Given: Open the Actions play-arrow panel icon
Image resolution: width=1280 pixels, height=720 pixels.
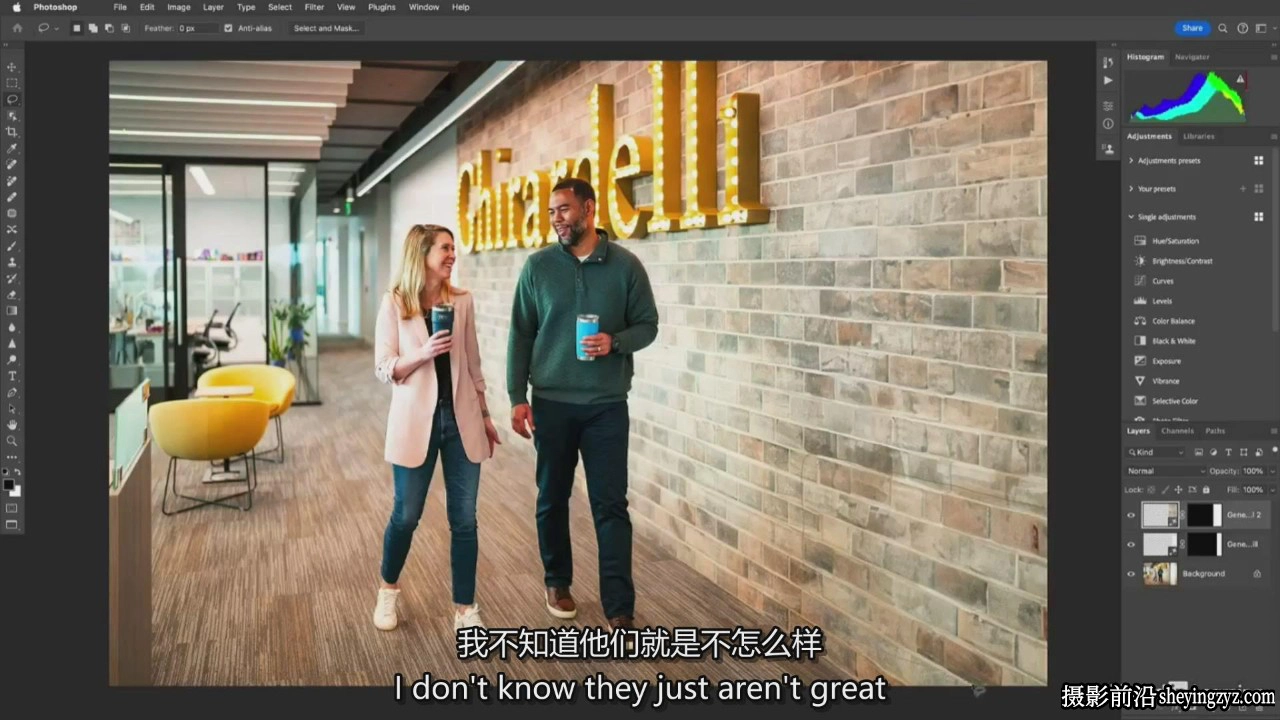Looking at the screenshot, I should pyautogui.click(x=1107, y=80).
